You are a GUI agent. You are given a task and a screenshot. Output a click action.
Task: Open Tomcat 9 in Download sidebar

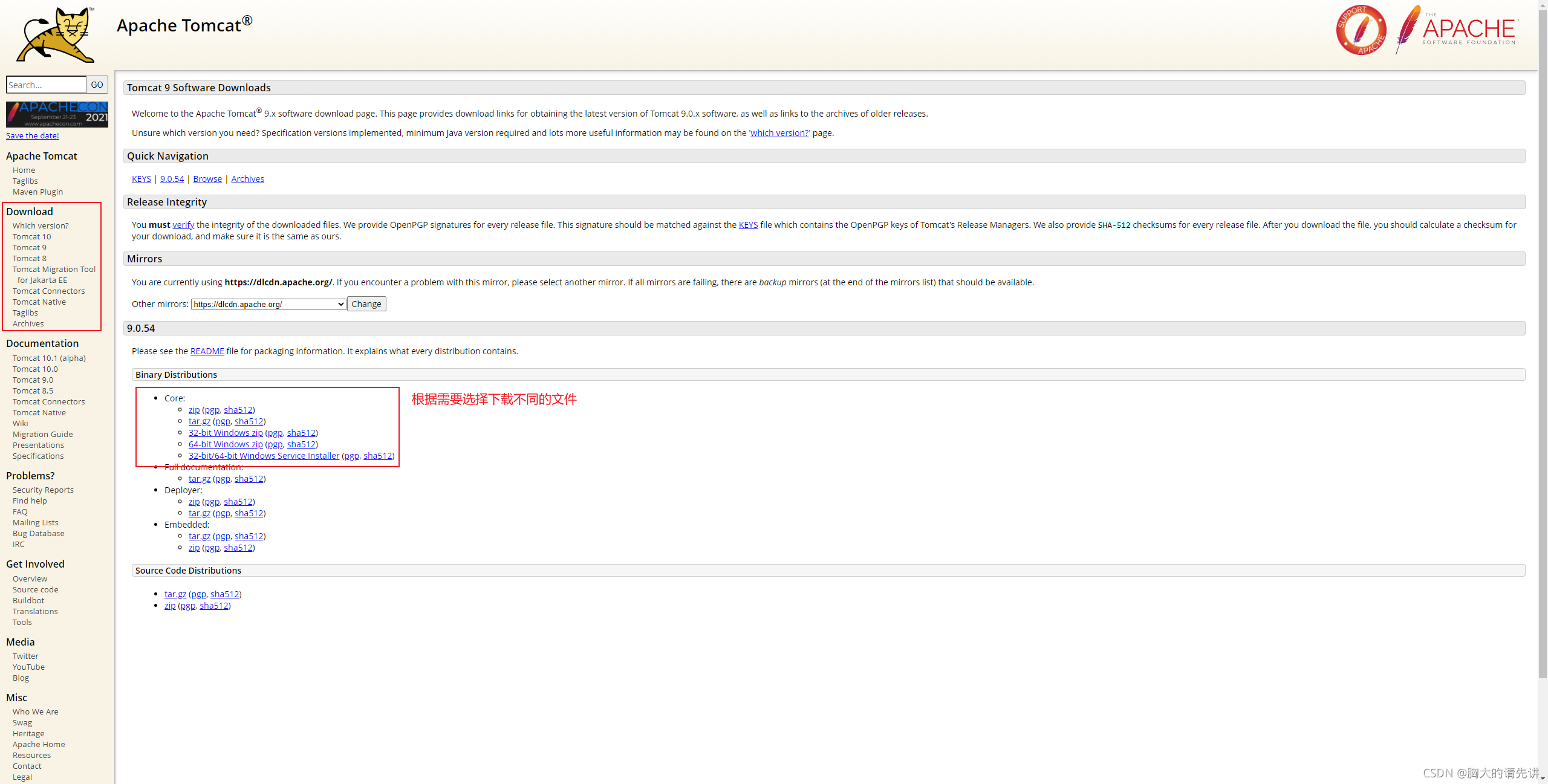[x=29, y=247]
